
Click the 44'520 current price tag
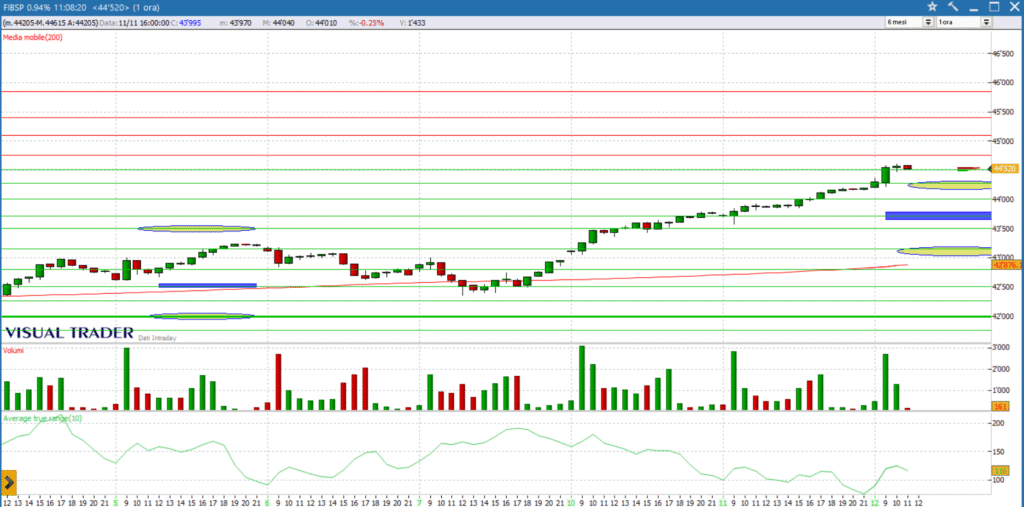click(x=1004, y=169)
